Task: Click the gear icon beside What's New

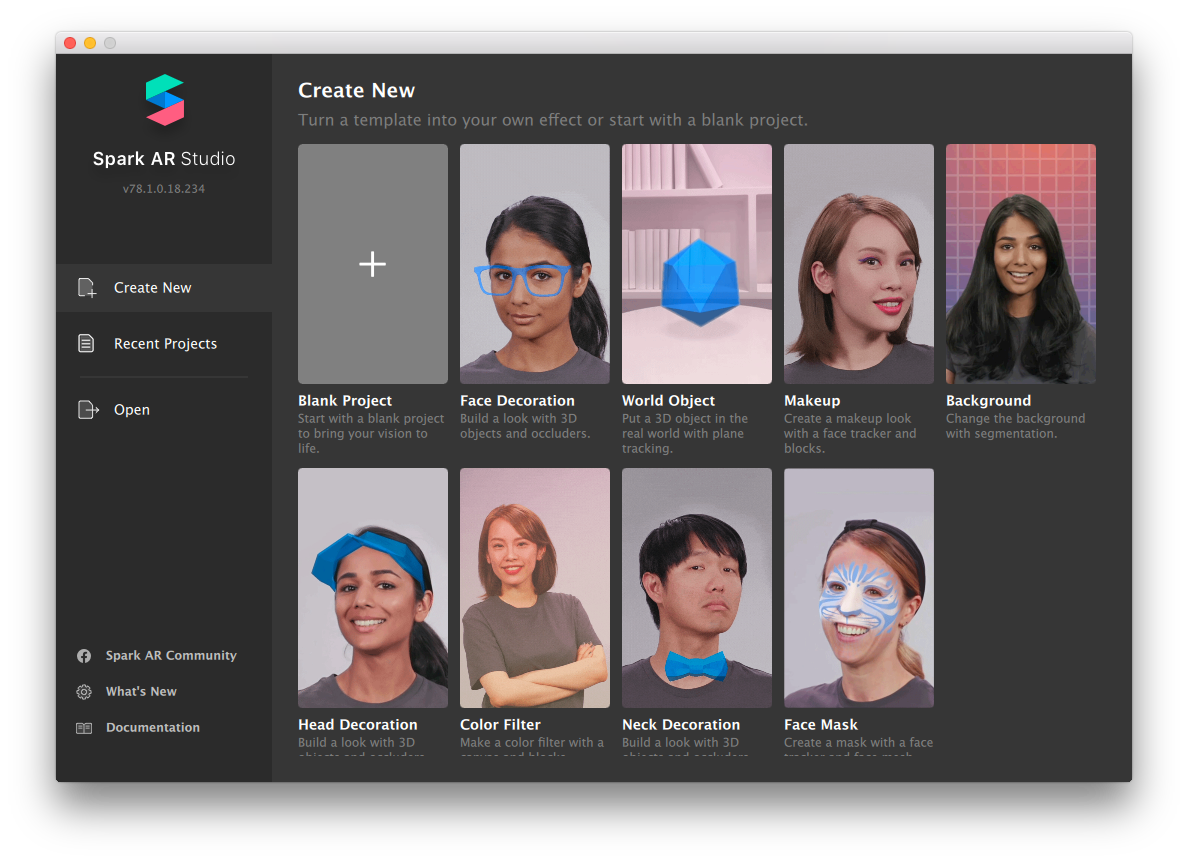Action: point(84,692)
